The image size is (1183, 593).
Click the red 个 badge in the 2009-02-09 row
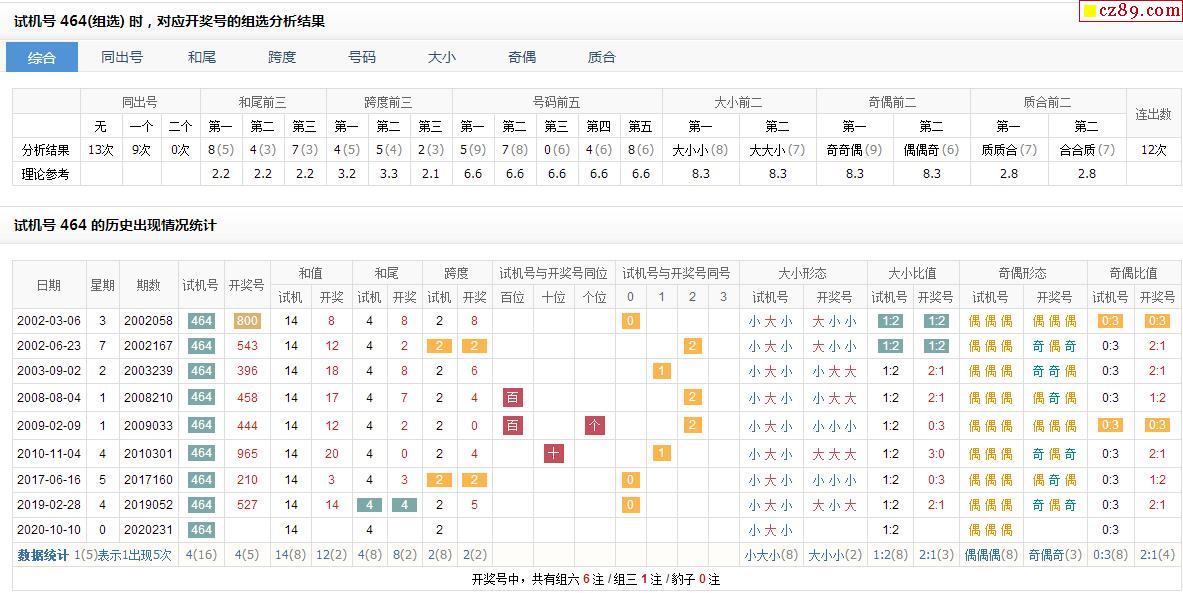(594, 426)
